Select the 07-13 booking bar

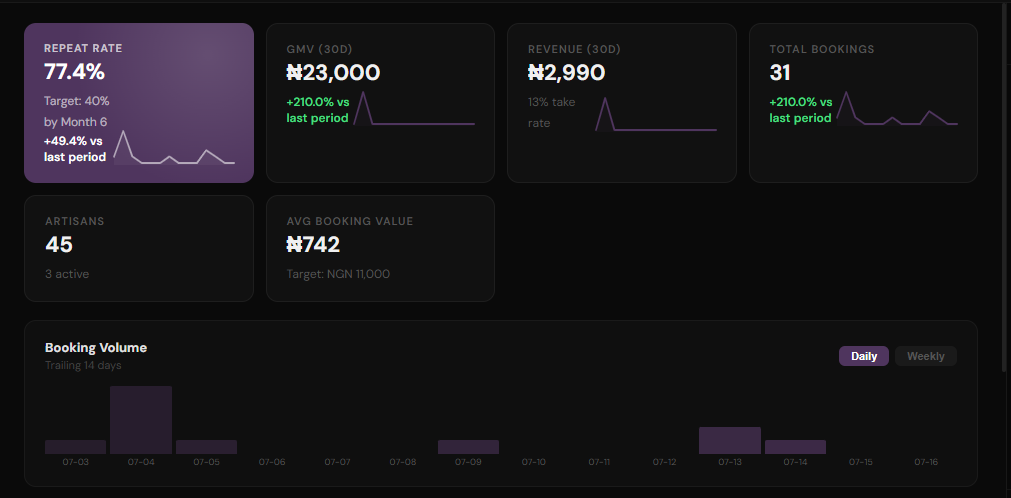[x=730, y=441]
